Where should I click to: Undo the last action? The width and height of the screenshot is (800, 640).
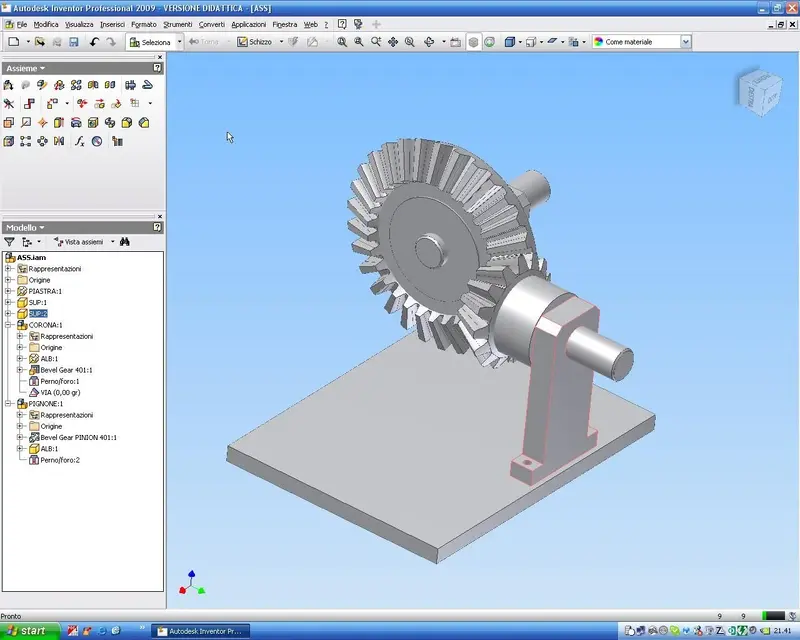[94, 42]
